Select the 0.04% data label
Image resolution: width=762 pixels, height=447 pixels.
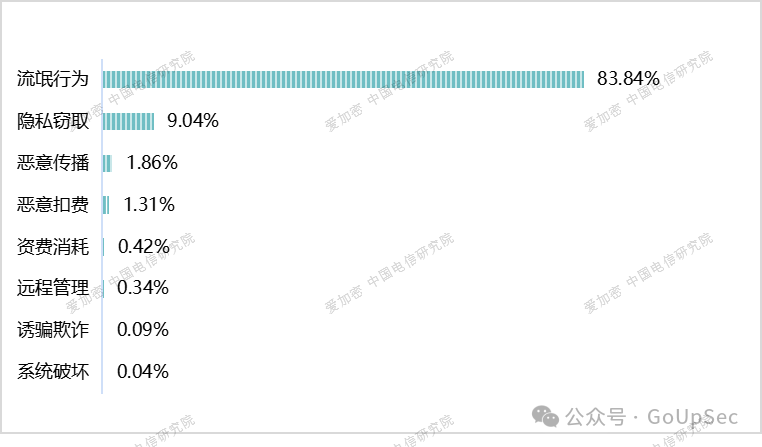(x=143, y=372)
